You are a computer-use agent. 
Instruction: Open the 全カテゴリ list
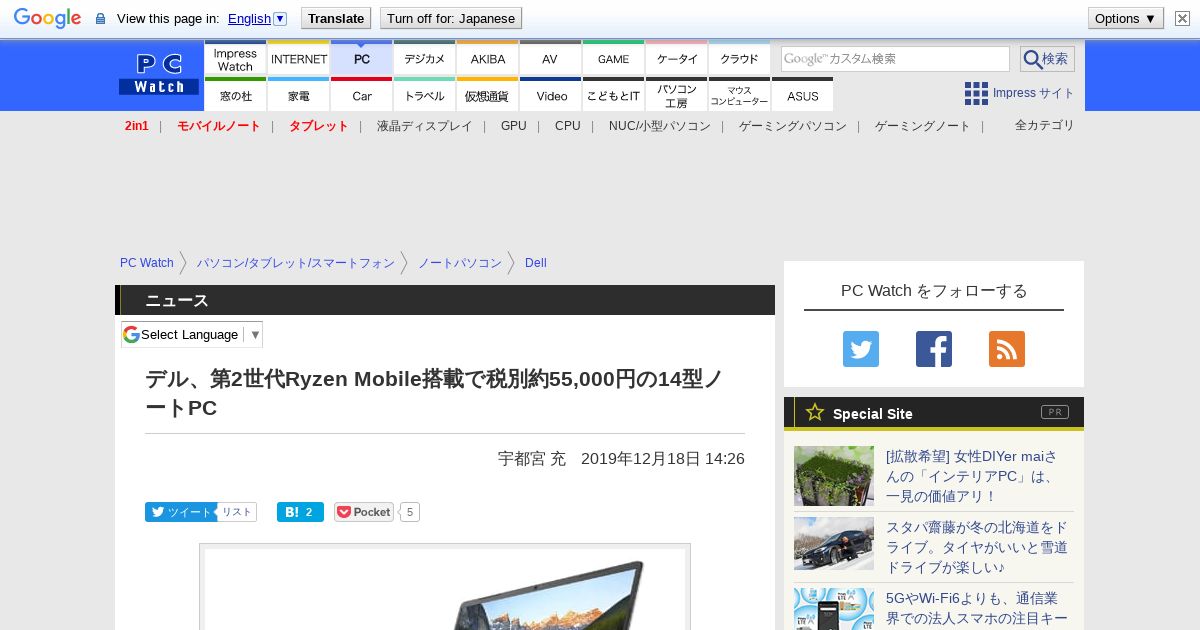[x=1045, y=125]
